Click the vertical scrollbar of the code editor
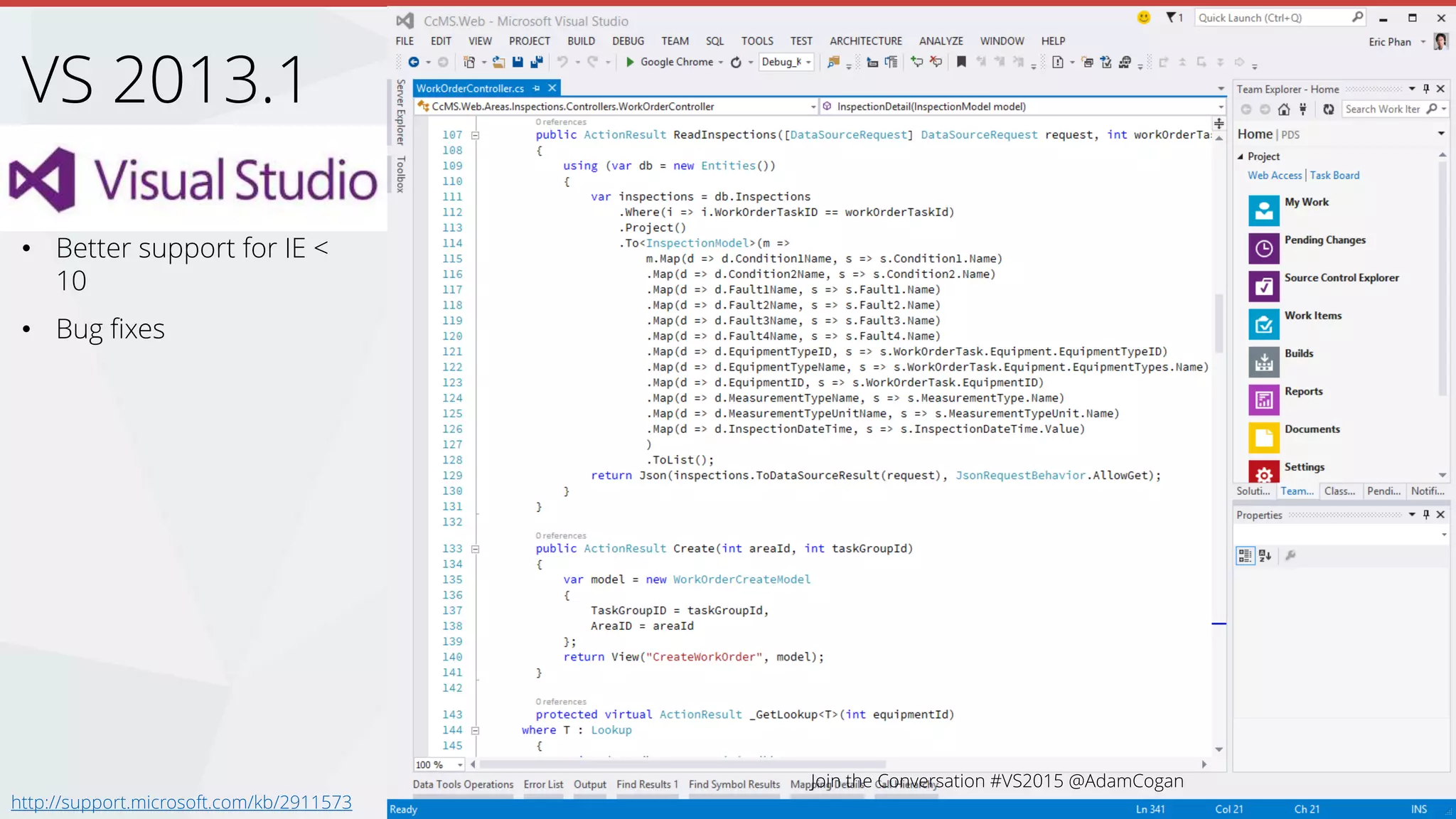Image resolution: width=1456 pixels, height=819 pixels. pos(1219,323)
